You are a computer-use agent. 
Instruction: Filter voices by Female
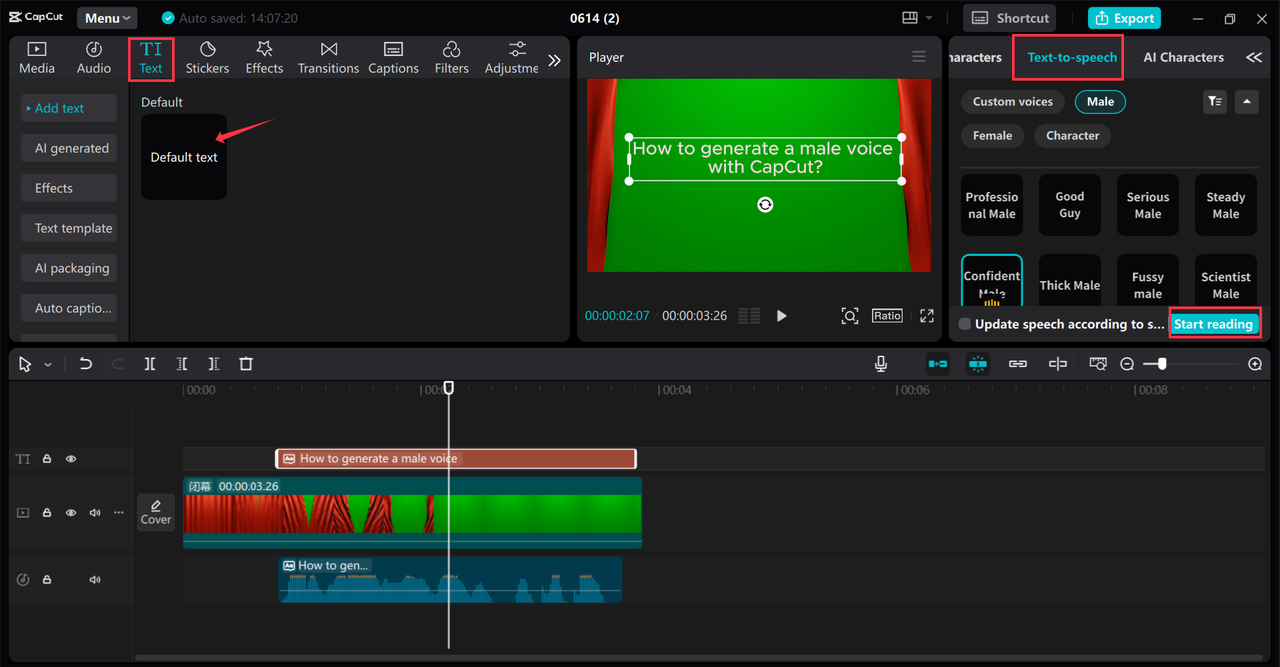(992, 135)
